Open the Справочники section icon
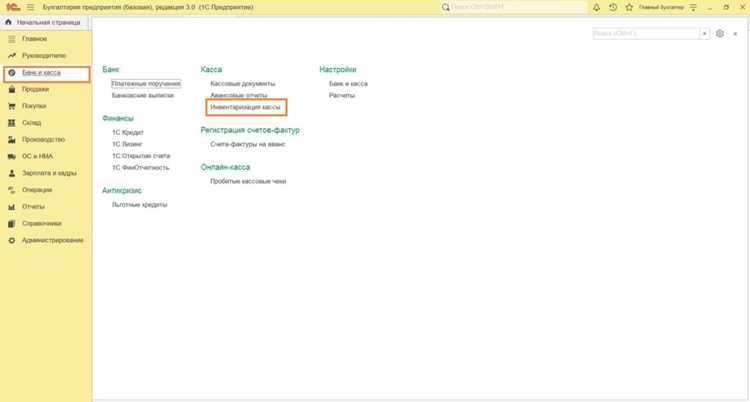Screen dimensions: 750x402 coord(12,223)
